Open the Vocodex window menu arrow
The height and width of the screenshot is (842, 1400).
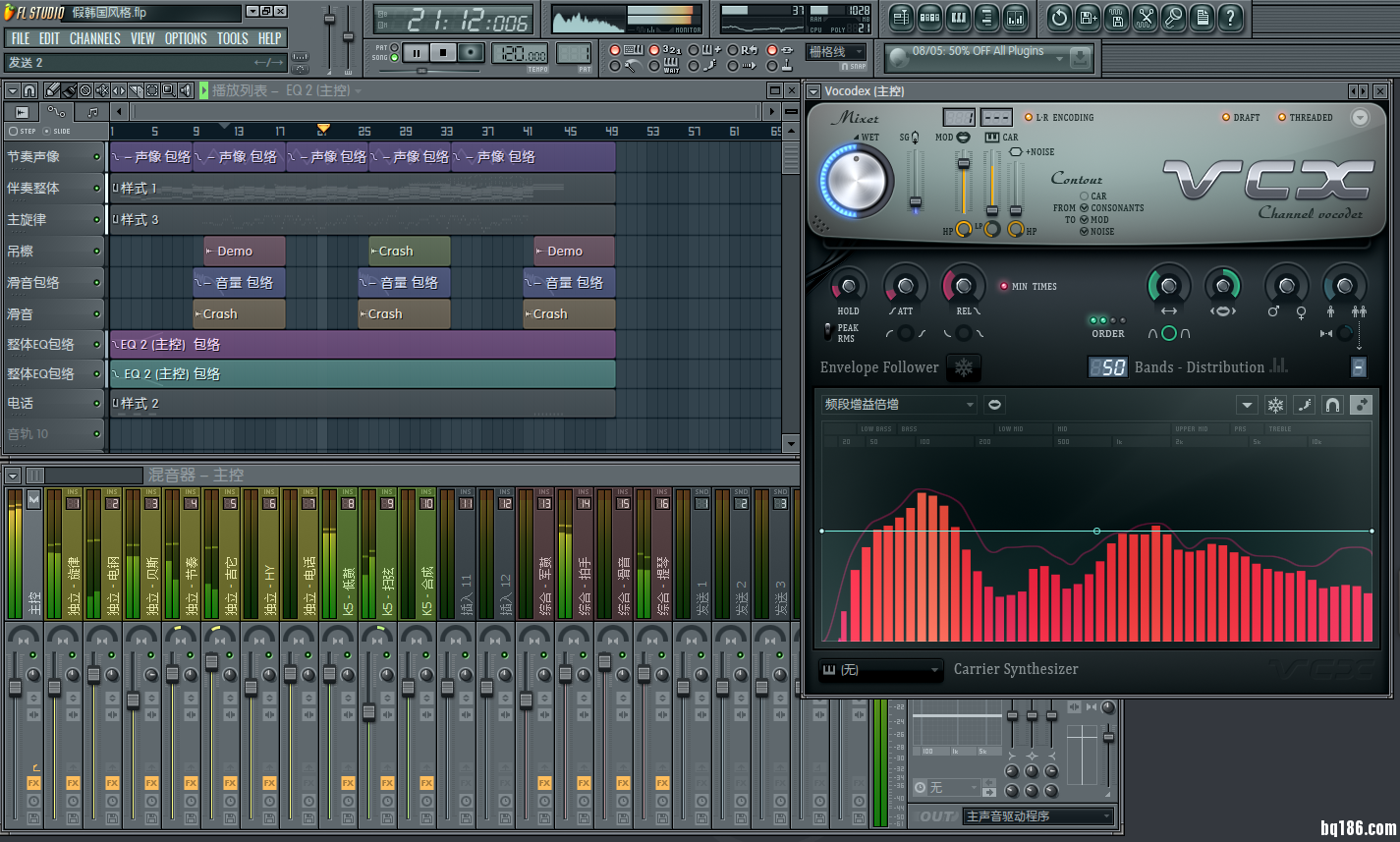[813, 90]
